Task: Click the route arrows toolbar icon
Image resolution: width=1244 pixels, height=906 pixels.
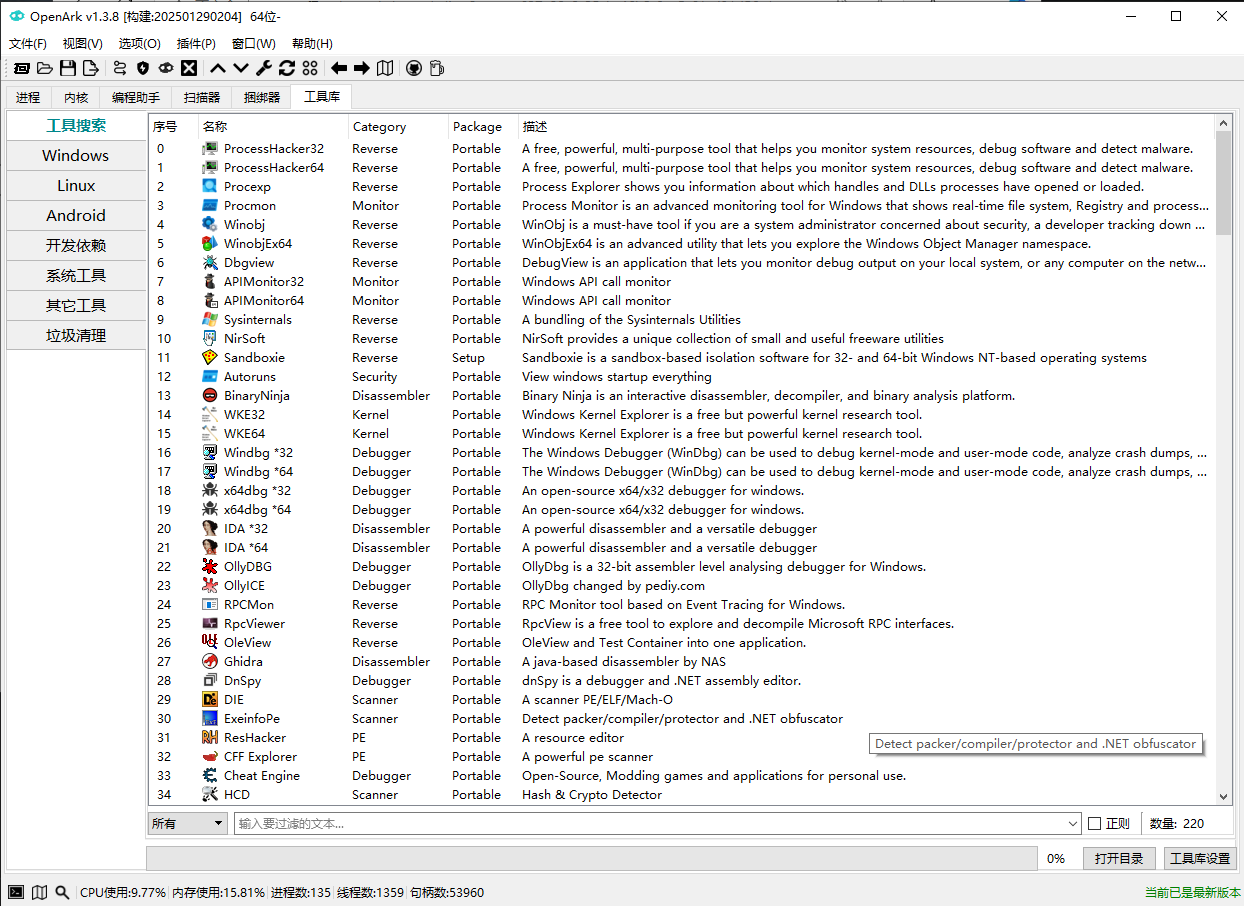Action: (120, 68)
